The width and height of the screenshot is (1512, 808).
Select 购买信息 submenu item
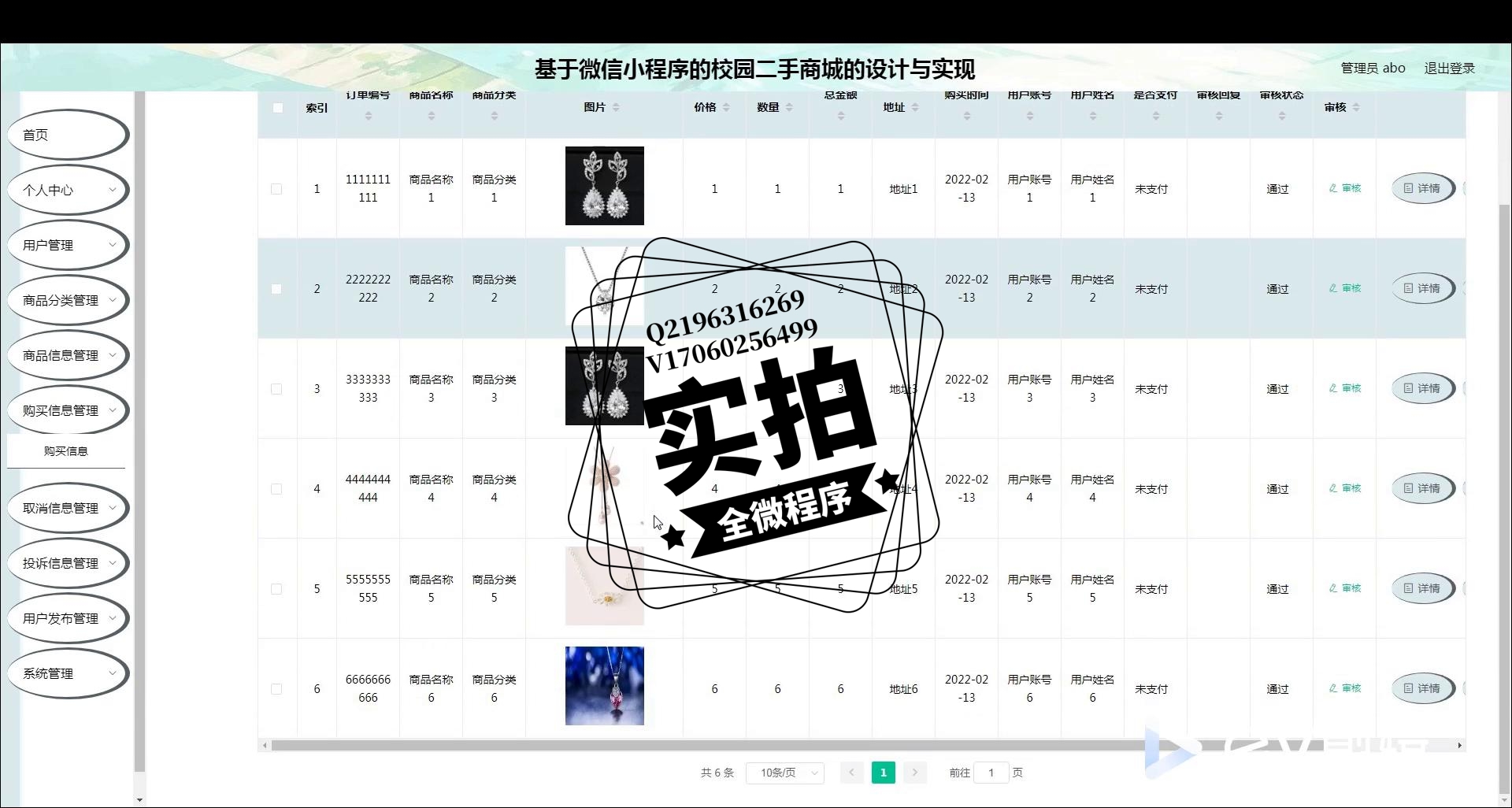(66, 451)
